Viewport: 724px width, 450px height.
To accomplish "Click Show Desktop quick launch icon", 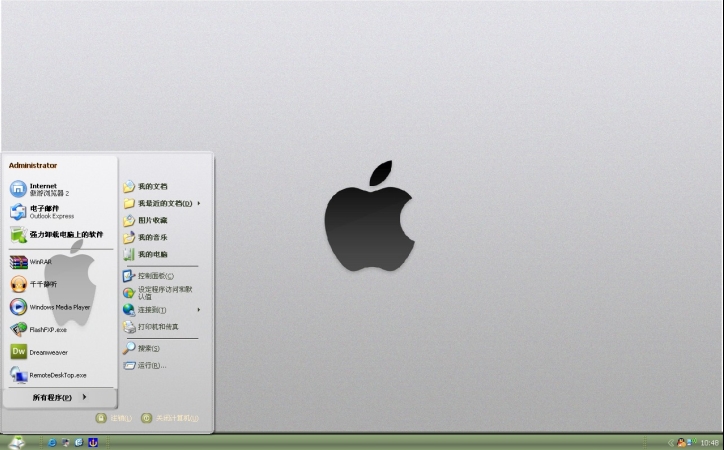I will (66, 443).
